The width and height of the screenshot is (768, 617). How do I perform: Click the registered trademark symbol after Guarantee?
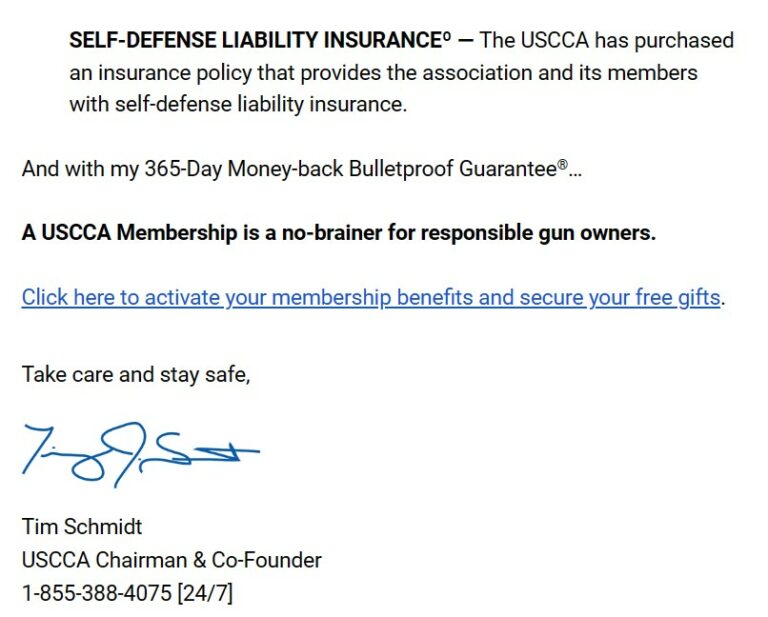coord(562,164)
